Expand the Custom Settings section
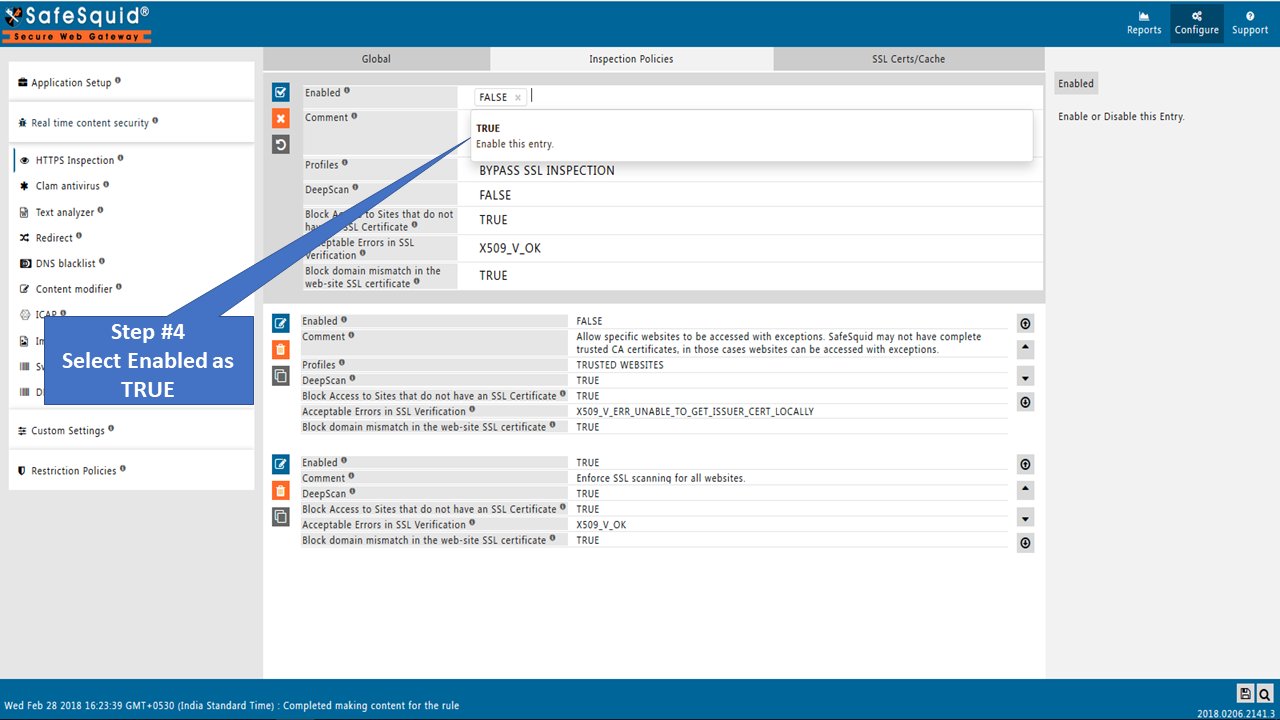Screen dimensions: 1280x720 click(66, 431)
